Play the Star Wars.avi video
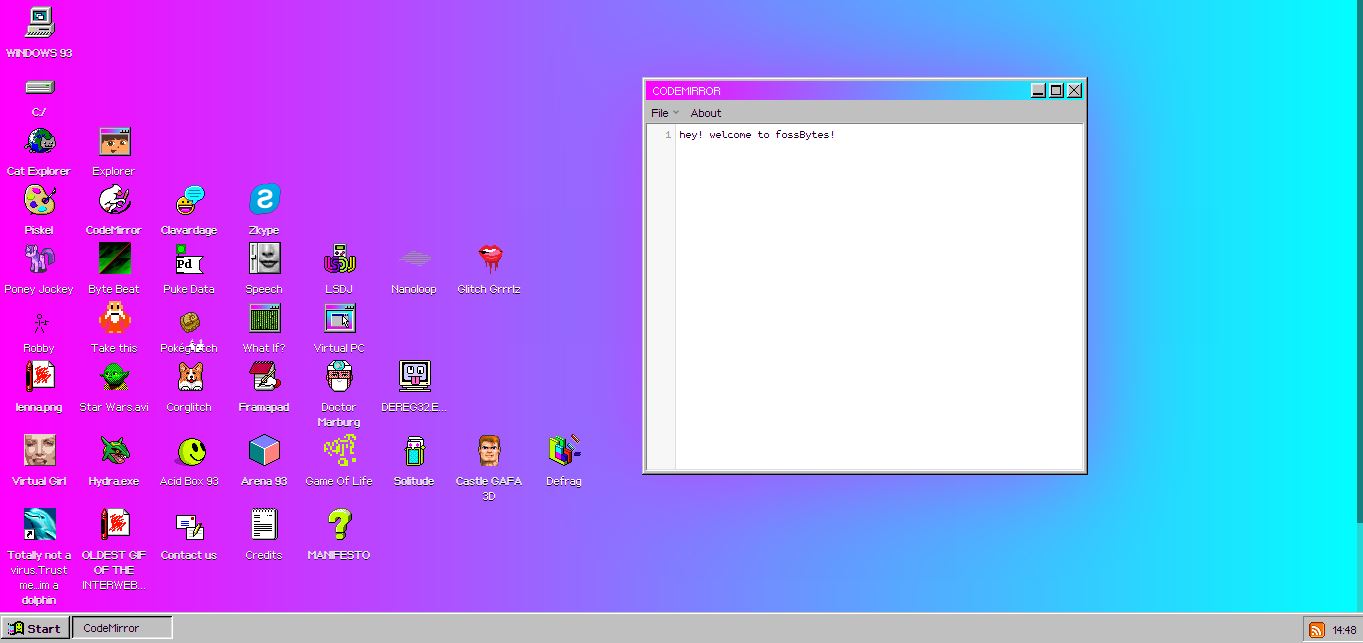 coord(113,378)
